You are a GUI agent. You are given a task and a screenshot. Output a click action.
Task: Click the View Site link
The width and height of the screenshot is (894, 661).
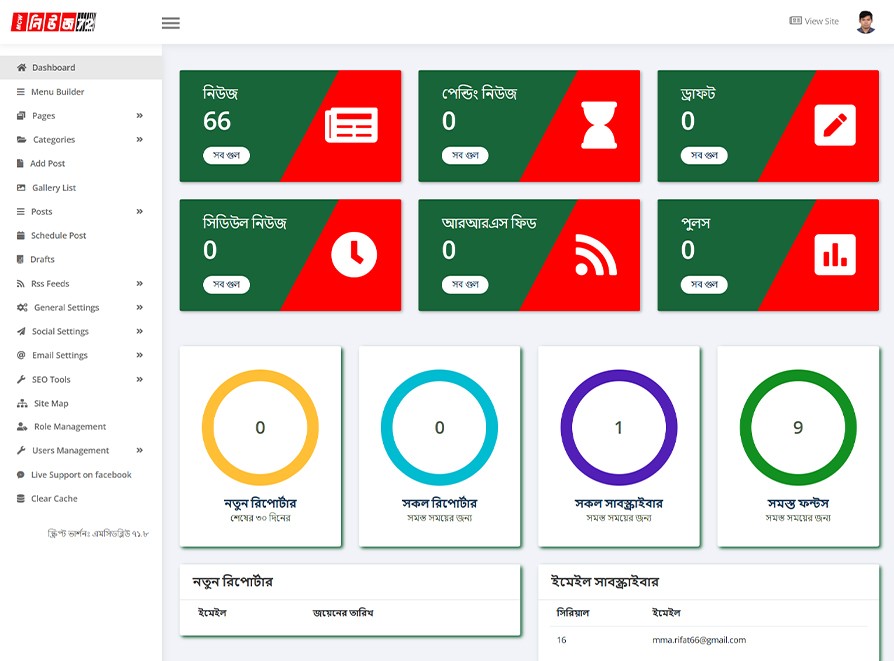point(814,21)
